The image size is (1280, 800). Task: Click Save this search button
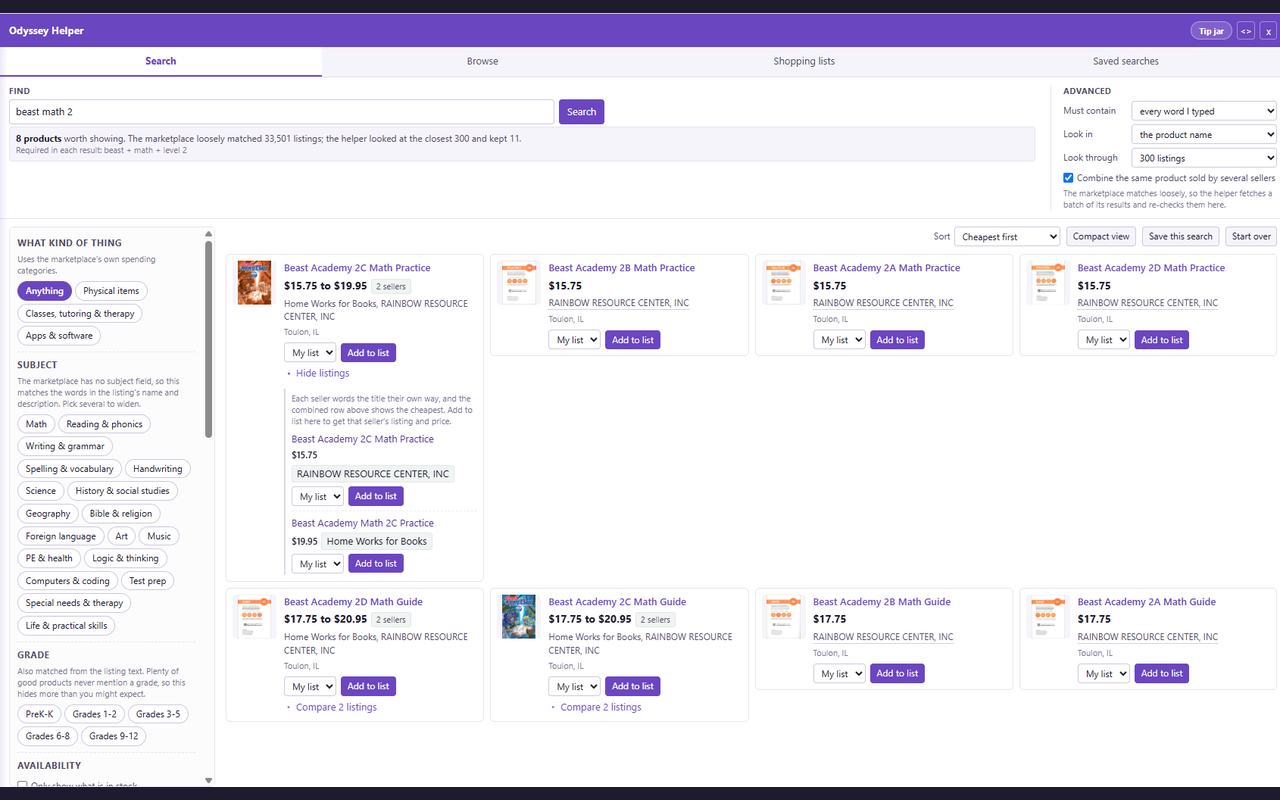(x=1181, y=237)
